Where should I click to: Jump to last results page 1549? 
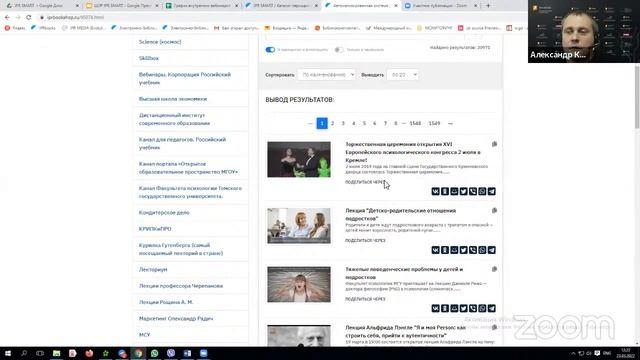point(434,123)
